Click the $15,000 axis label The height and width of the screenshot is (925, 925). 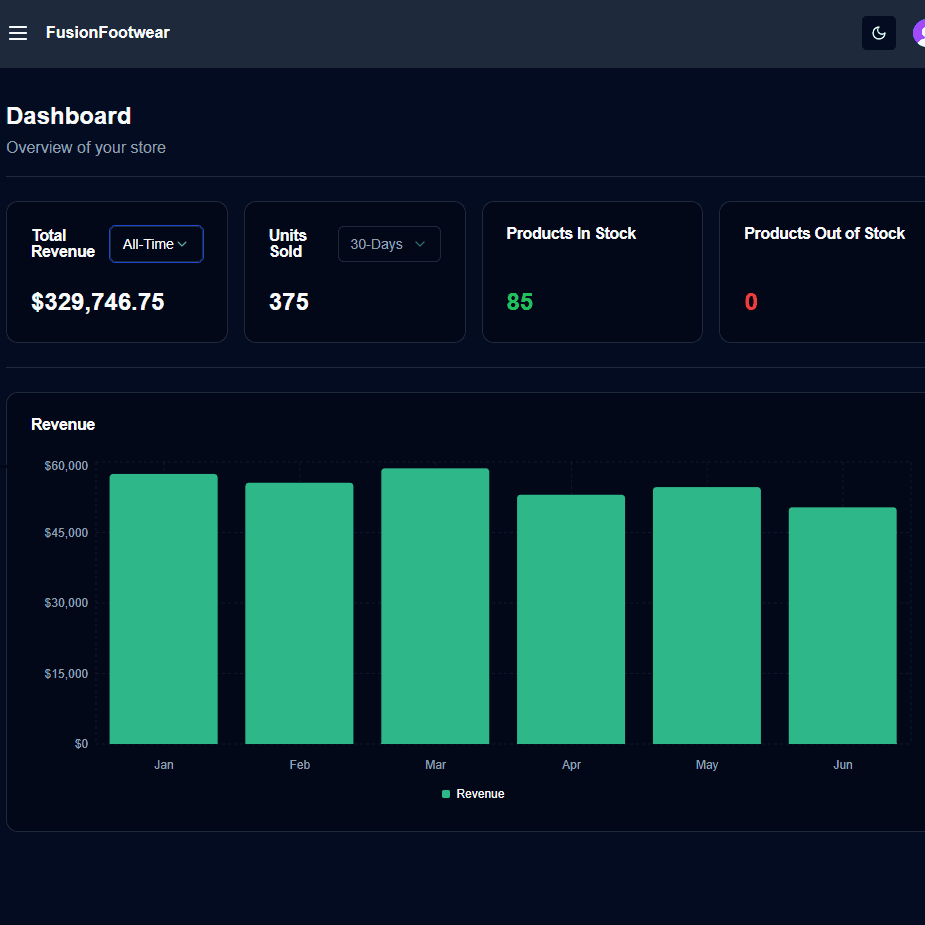(66, 674)
